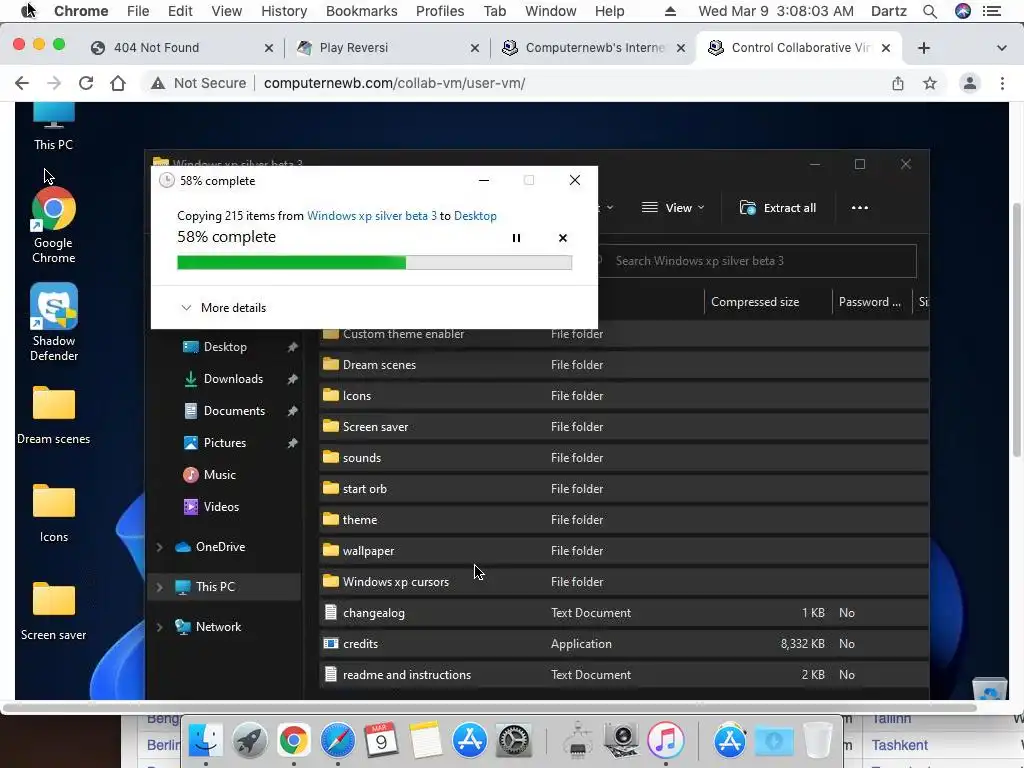Open the View dropdown in Explorer

click(x=673, y=208)
